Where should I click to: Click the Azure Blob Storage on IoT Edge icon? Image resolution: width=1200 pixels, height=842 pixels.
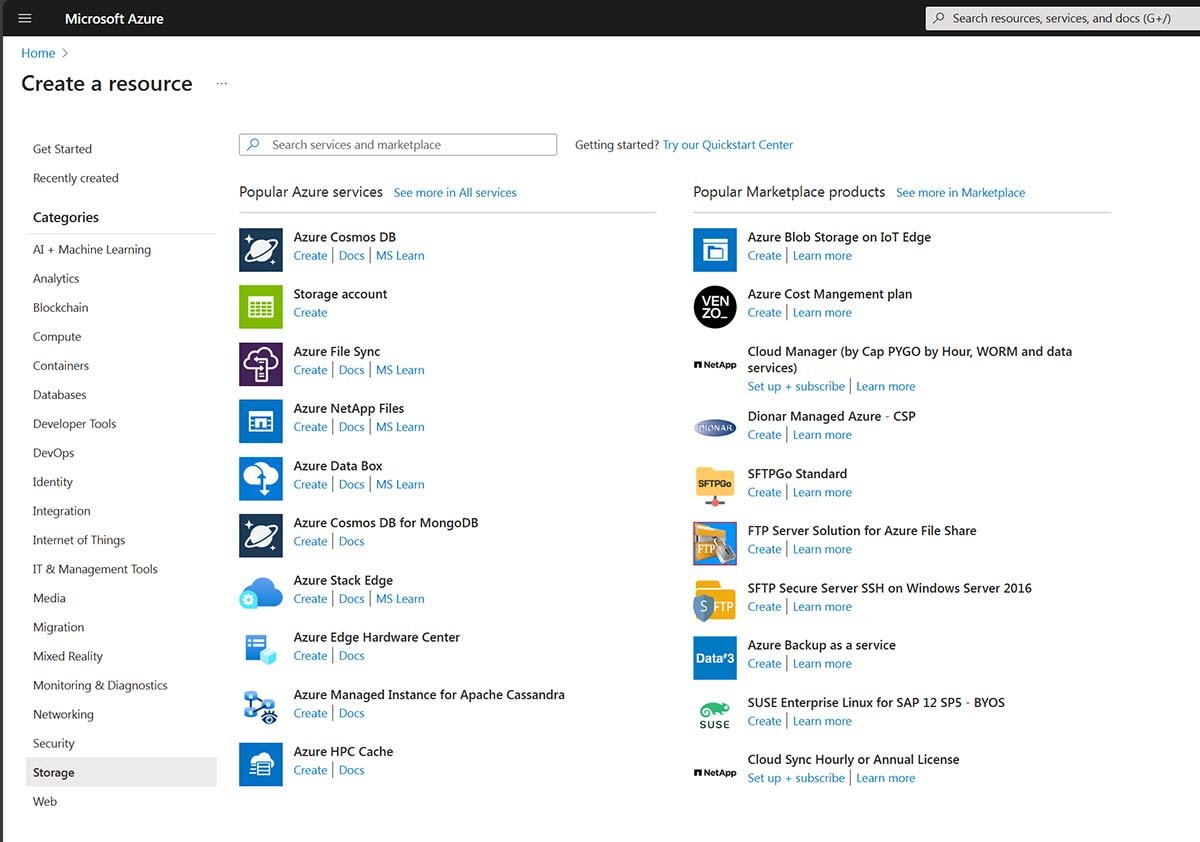714,249
